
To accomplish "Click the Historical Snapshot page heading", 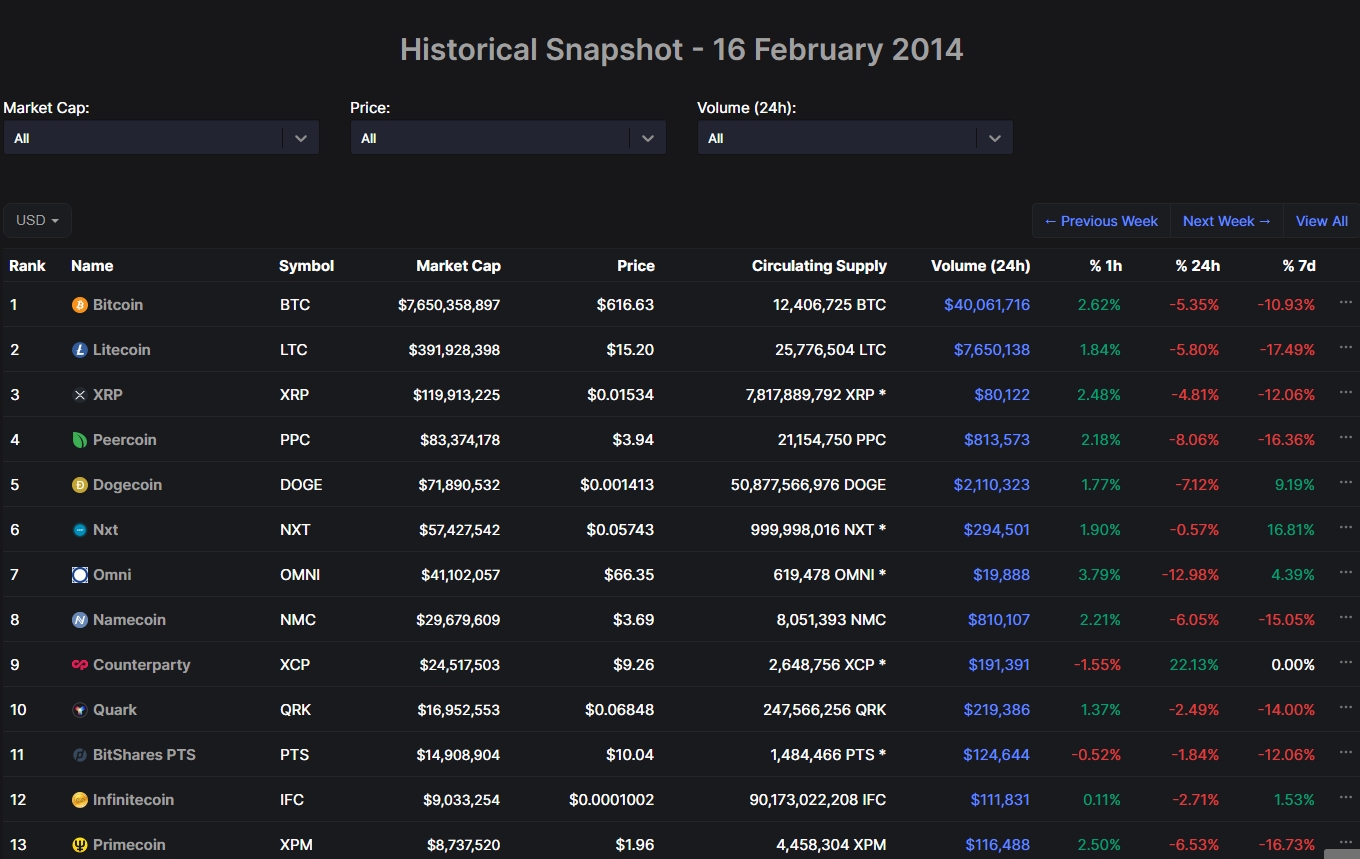I will (681, 49).
